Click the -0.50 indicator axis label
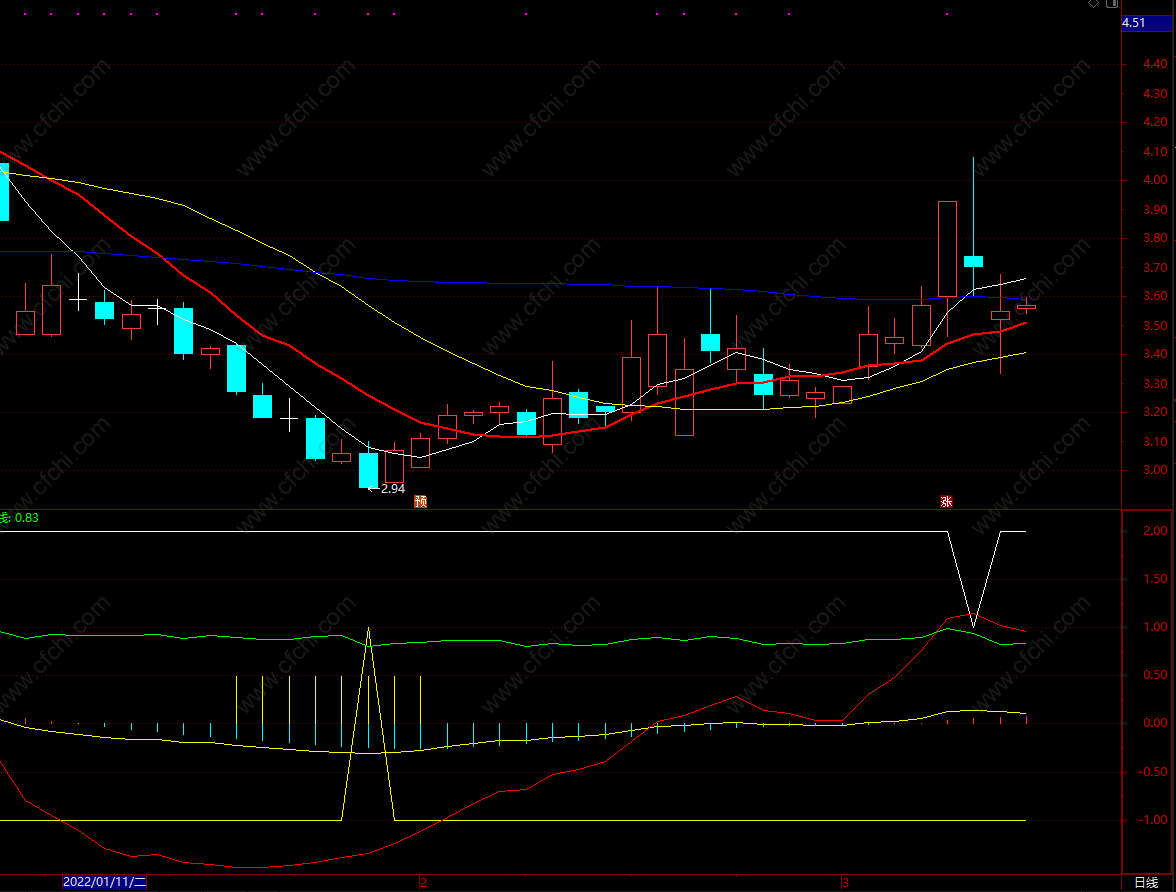This screenshot has height=892, width=1176. (x=1154, y=771)
